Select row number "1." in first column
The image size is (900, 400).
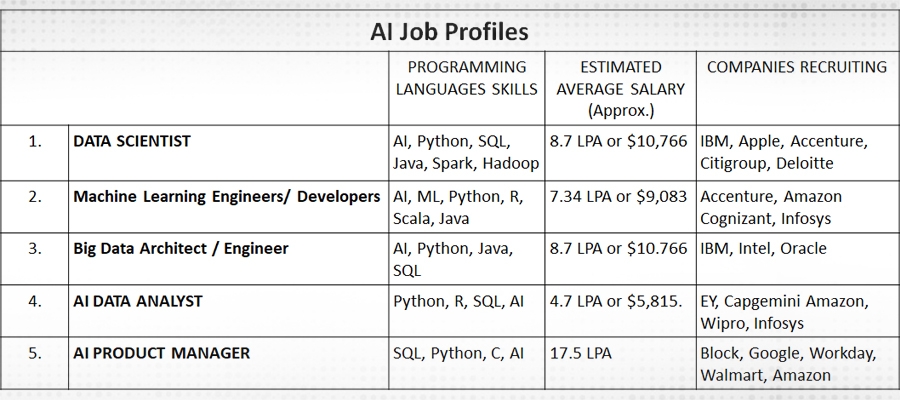point(35,141)
